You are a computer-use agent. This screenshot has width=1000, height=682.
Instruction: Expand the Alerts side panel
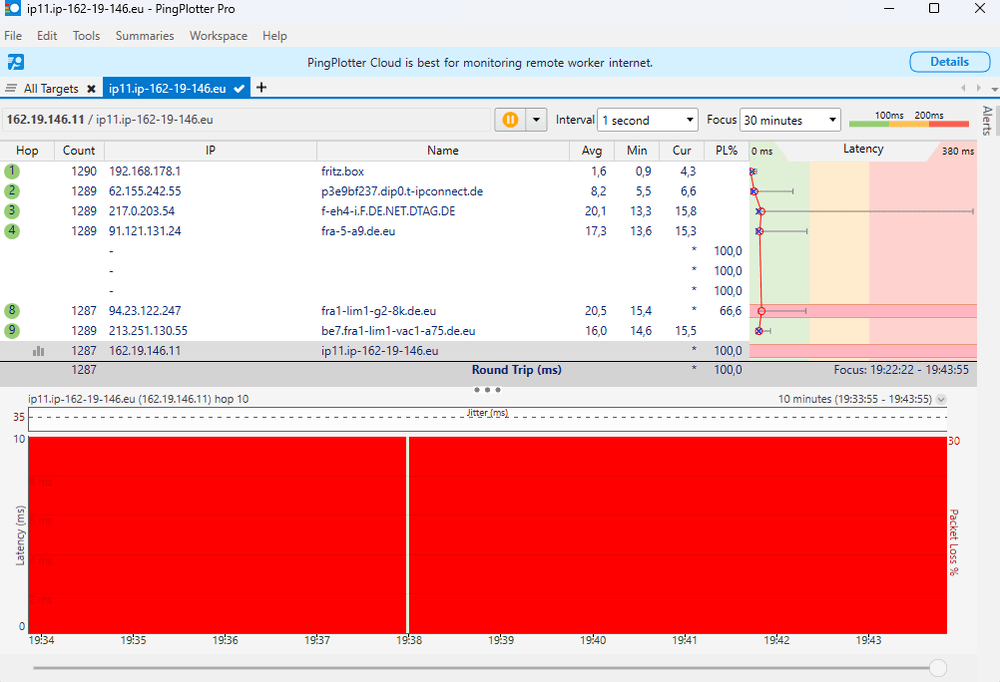click(987, 121)
